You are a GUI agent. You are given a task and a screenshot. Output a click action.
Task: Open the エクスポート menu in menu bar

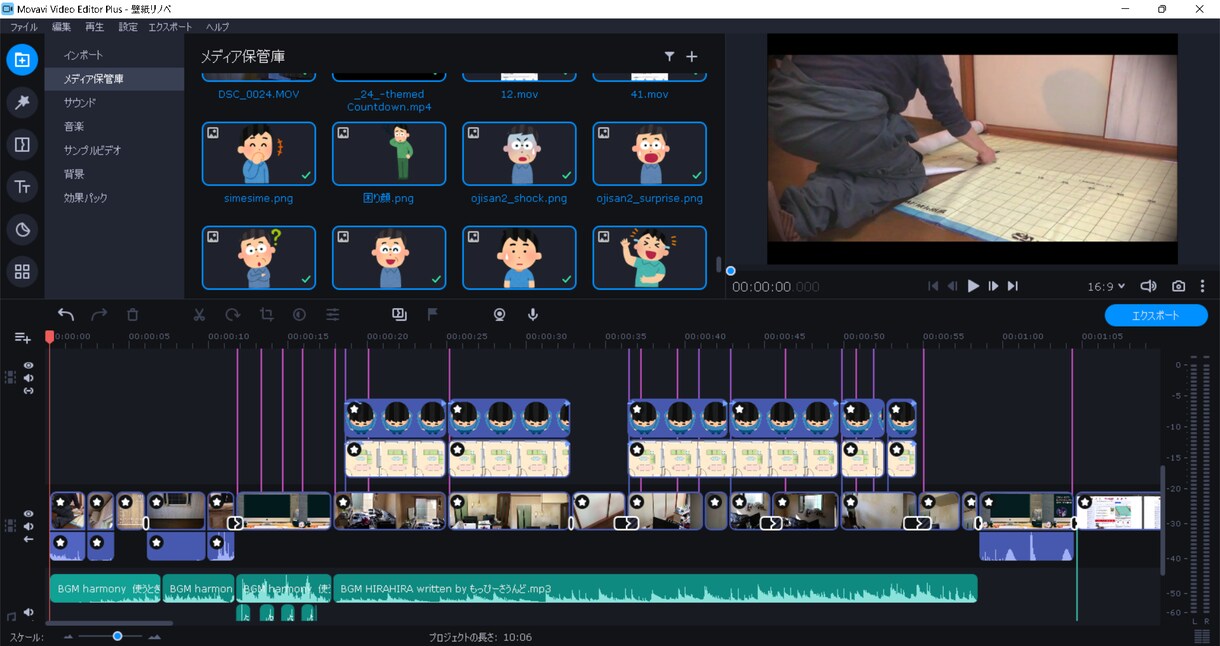click(170, 27)
